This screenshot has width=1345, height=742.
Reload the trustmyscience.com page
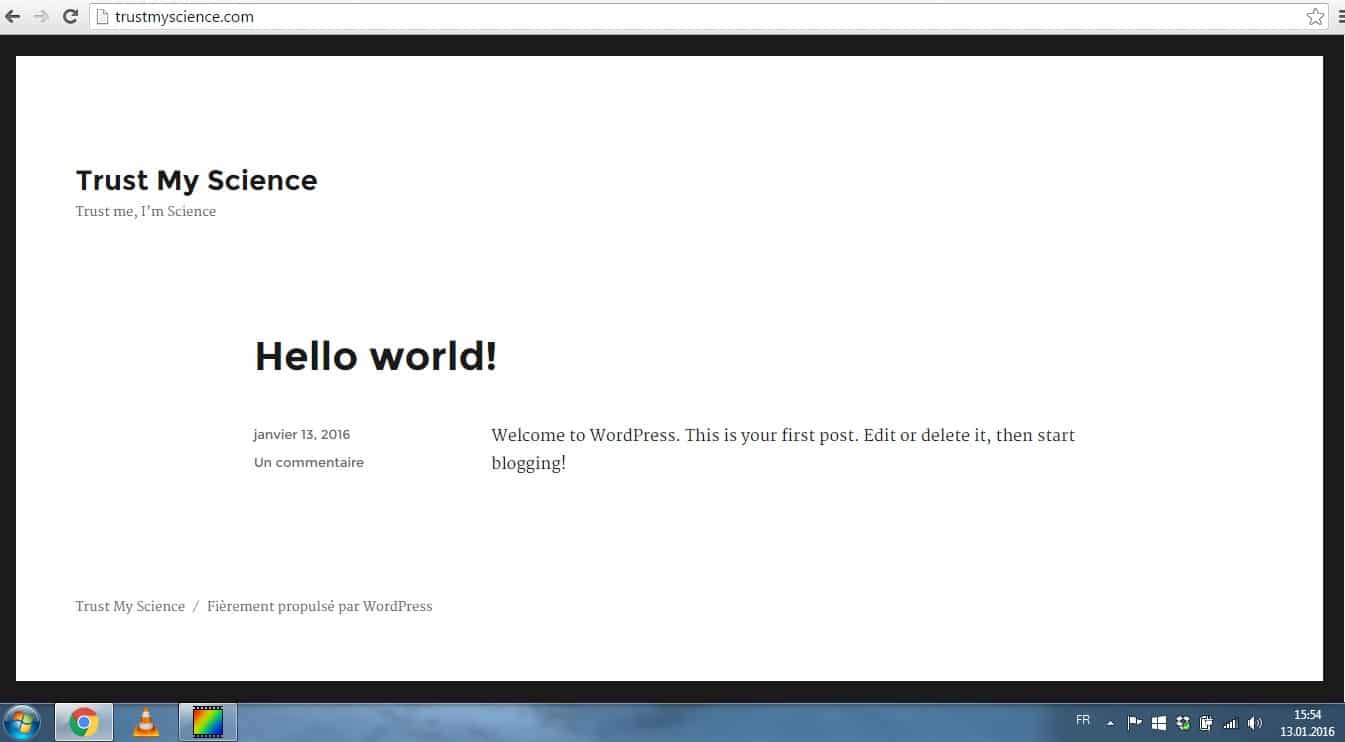(70, 16)
